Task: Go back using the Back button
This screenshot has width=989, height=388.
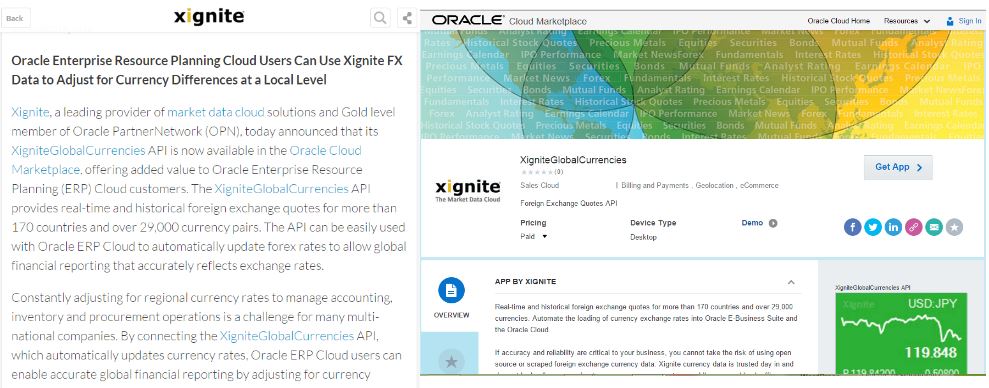Action: point(15,18)
